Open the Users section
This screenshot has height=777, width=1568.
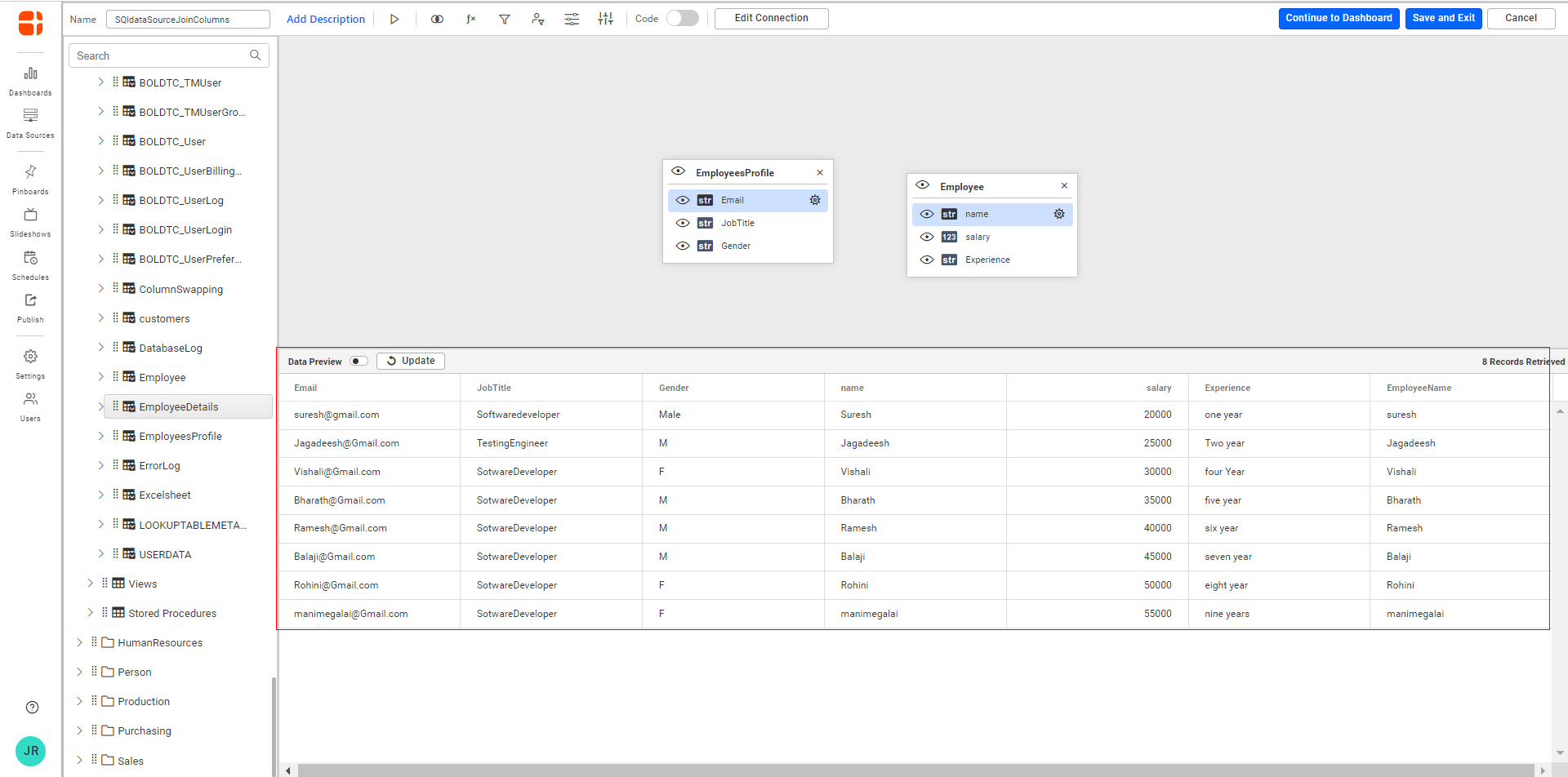click(30, 402)
